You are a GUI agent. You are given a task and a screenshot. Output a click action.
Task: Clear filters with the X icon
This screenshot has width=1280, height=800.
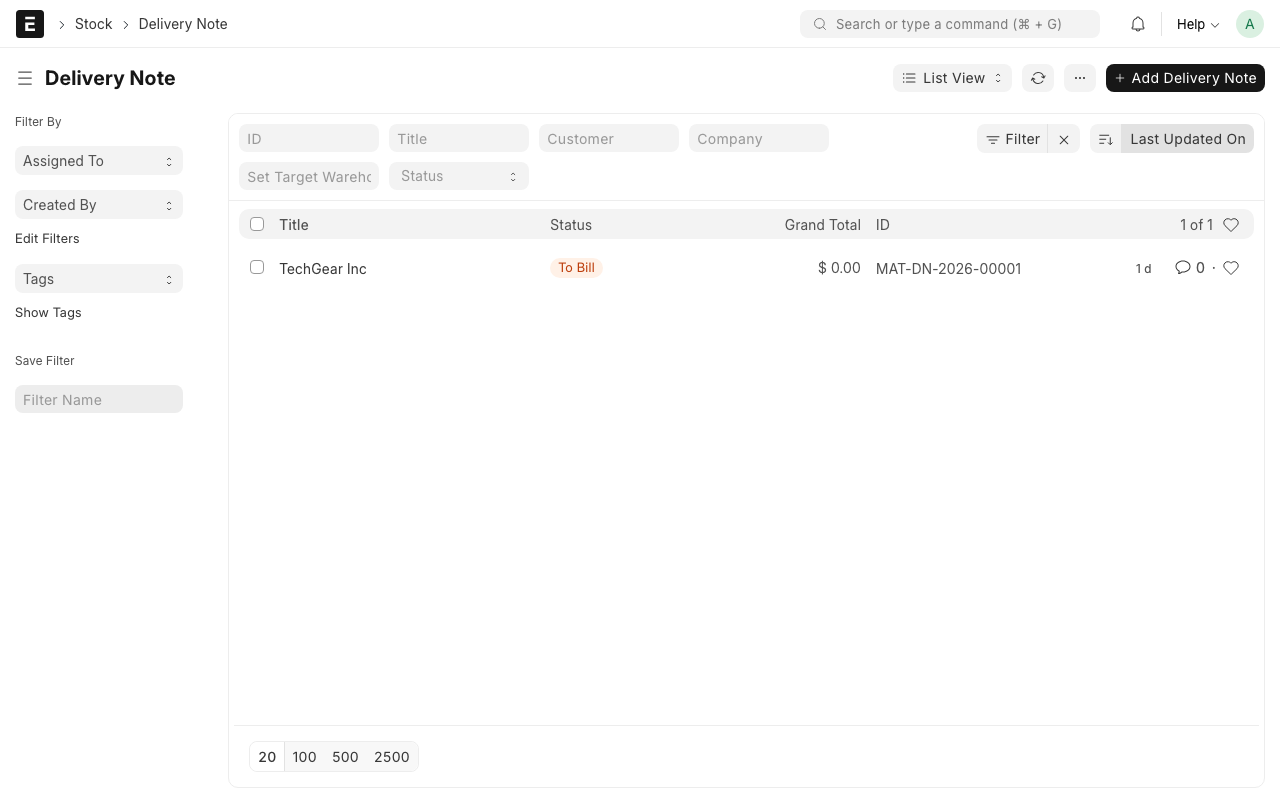pyautogui.click(x=1064, y=140)
